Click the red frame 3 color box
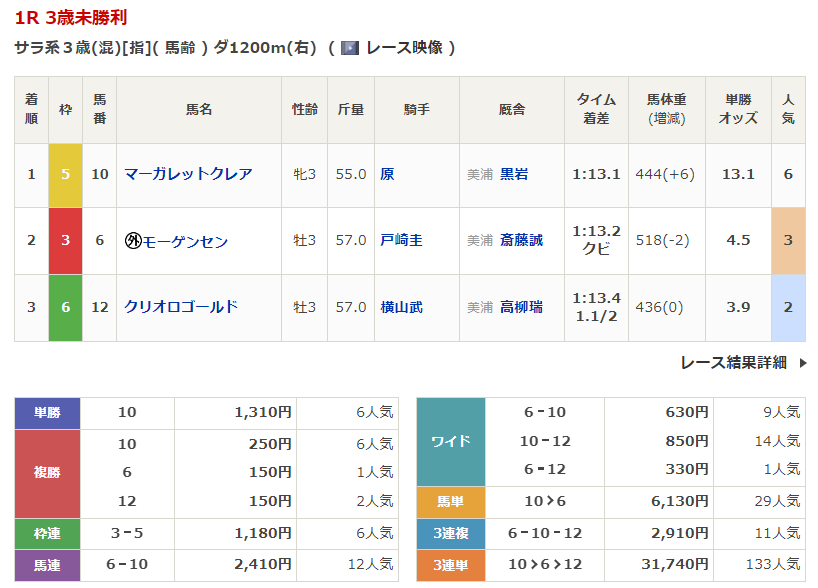Viewport: 818px width, 588px height. (65, 241)
